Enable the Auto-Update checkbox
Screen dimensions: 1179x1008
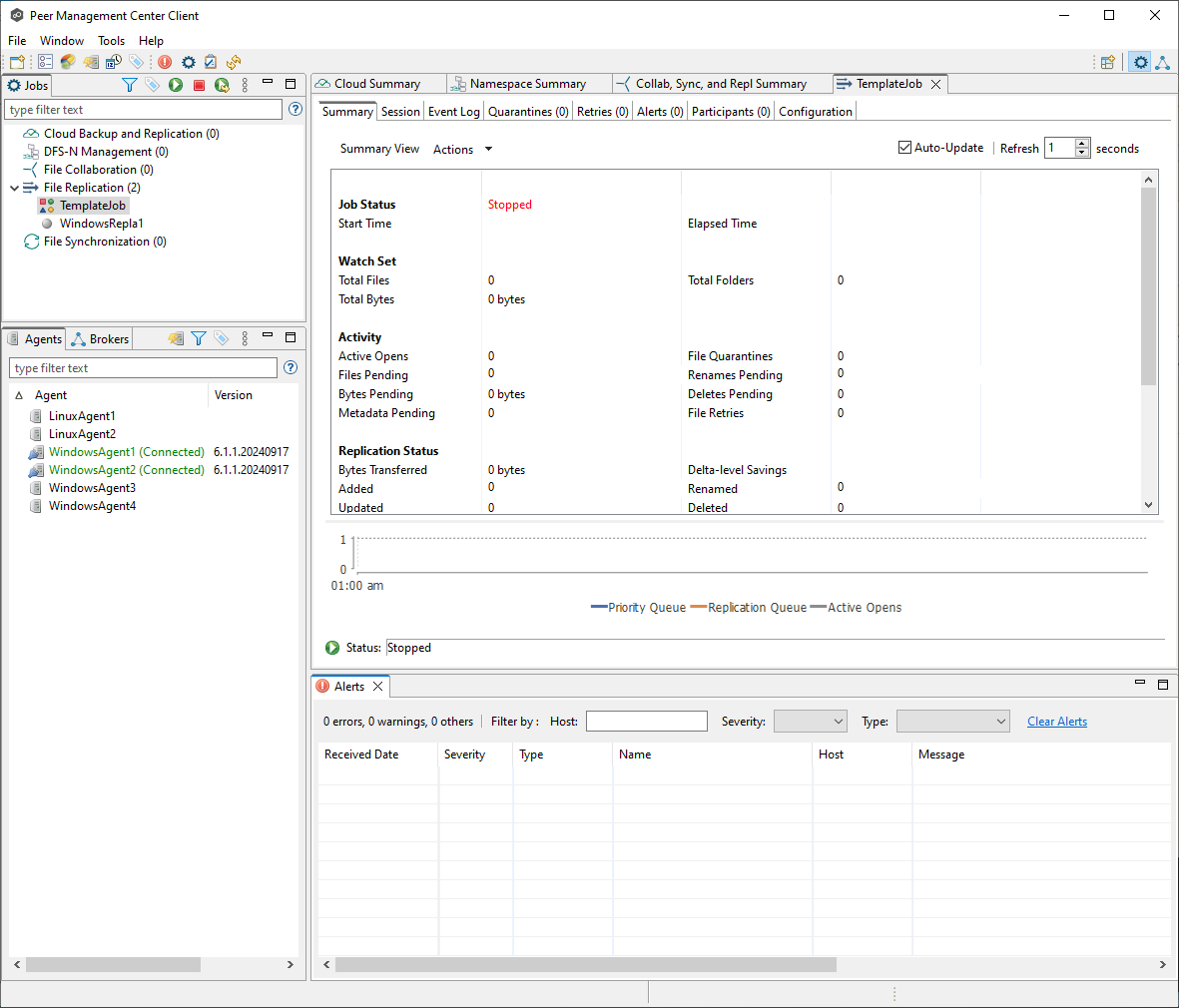(904, 148)
